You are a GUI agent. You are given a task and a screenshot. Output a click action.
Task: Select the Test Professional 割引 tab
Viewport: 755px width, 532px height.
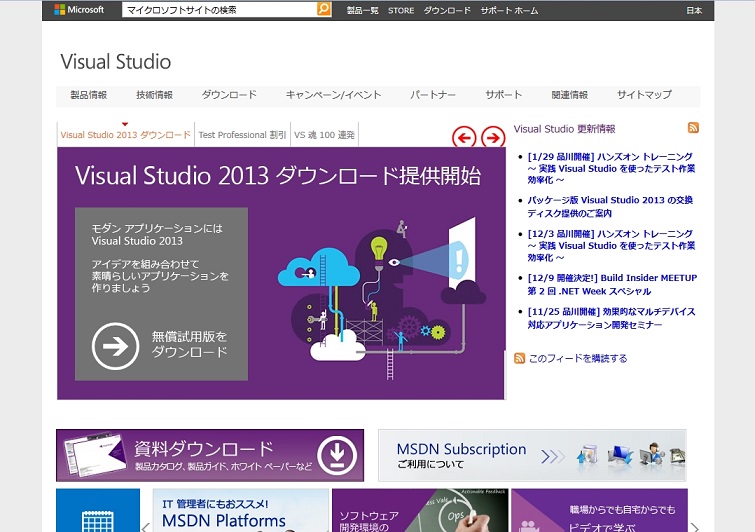242,135
